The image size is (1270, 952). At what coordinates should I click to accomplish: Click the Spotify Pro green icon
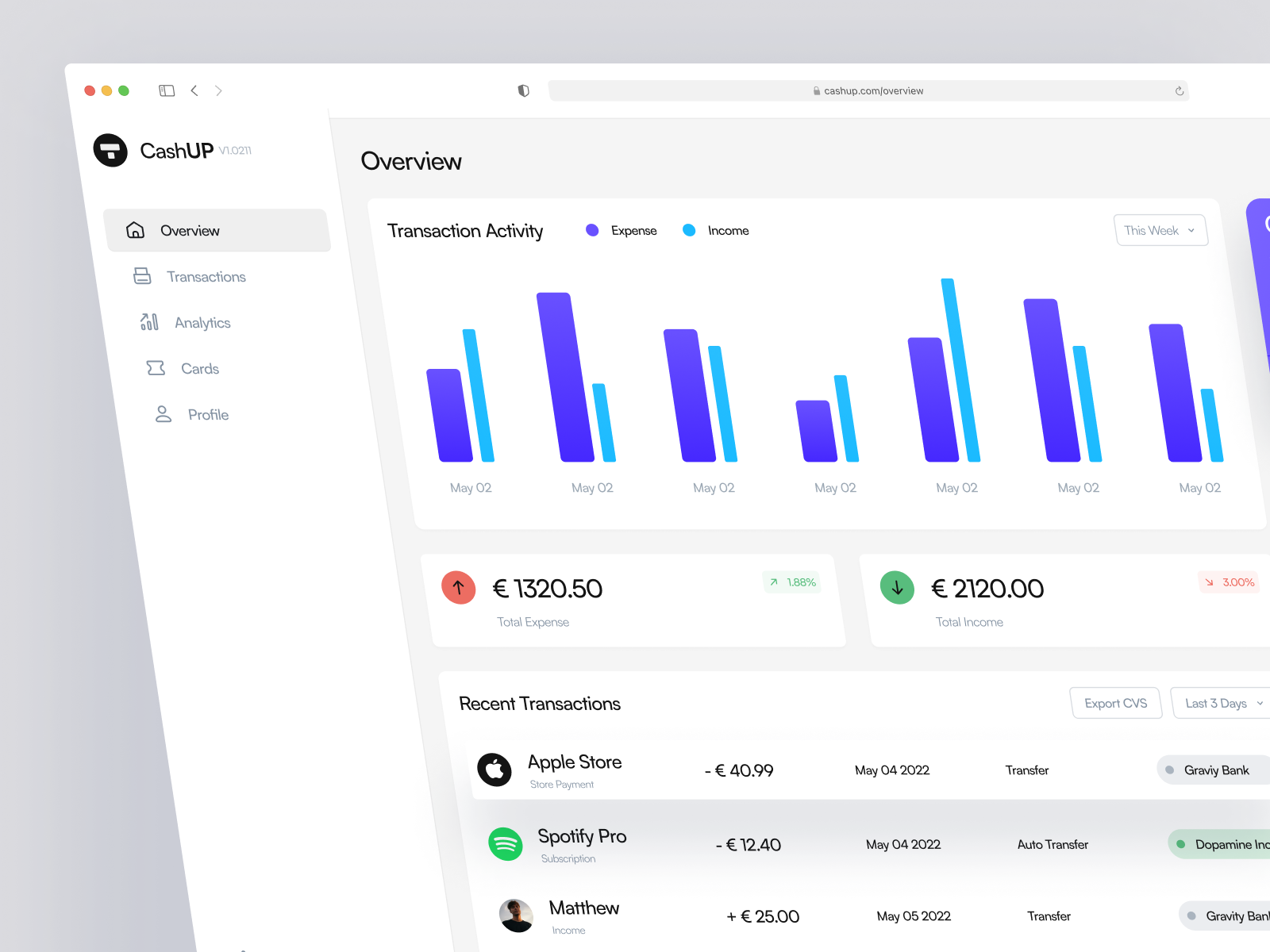(506, 844)
